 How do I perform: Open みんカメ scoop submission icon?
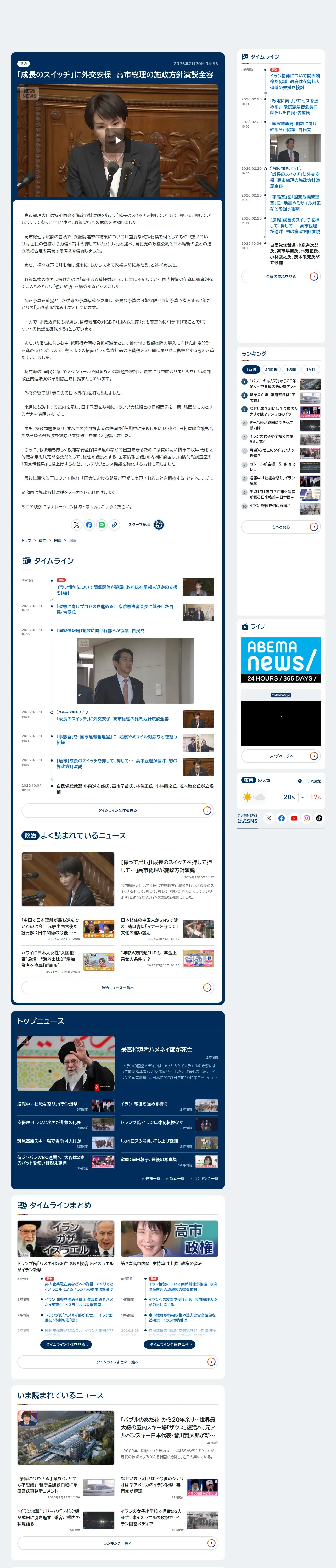(159, 525)
